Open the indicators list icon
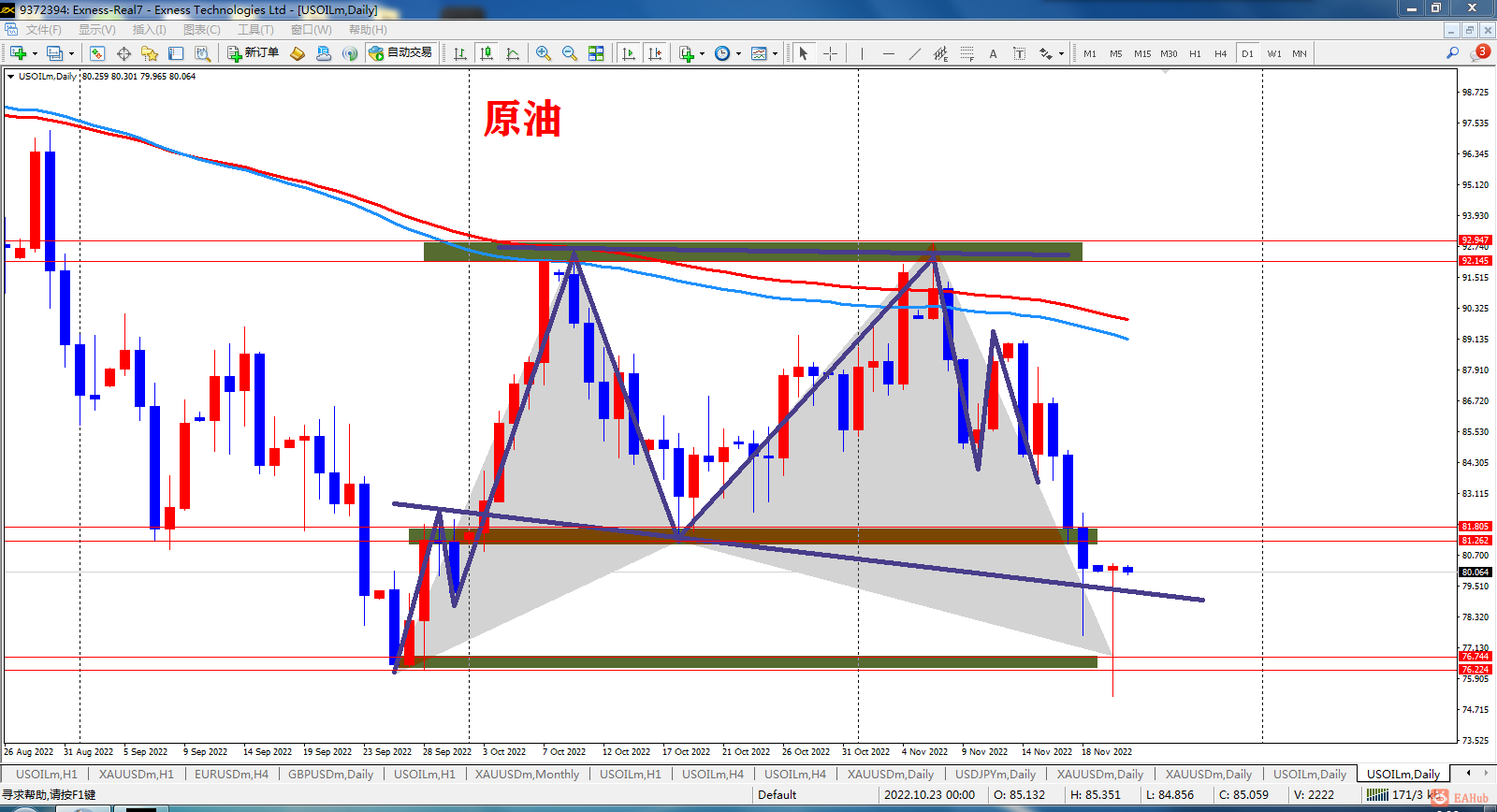The width and height of the screenshot is (1497, 812). point(687,53)
